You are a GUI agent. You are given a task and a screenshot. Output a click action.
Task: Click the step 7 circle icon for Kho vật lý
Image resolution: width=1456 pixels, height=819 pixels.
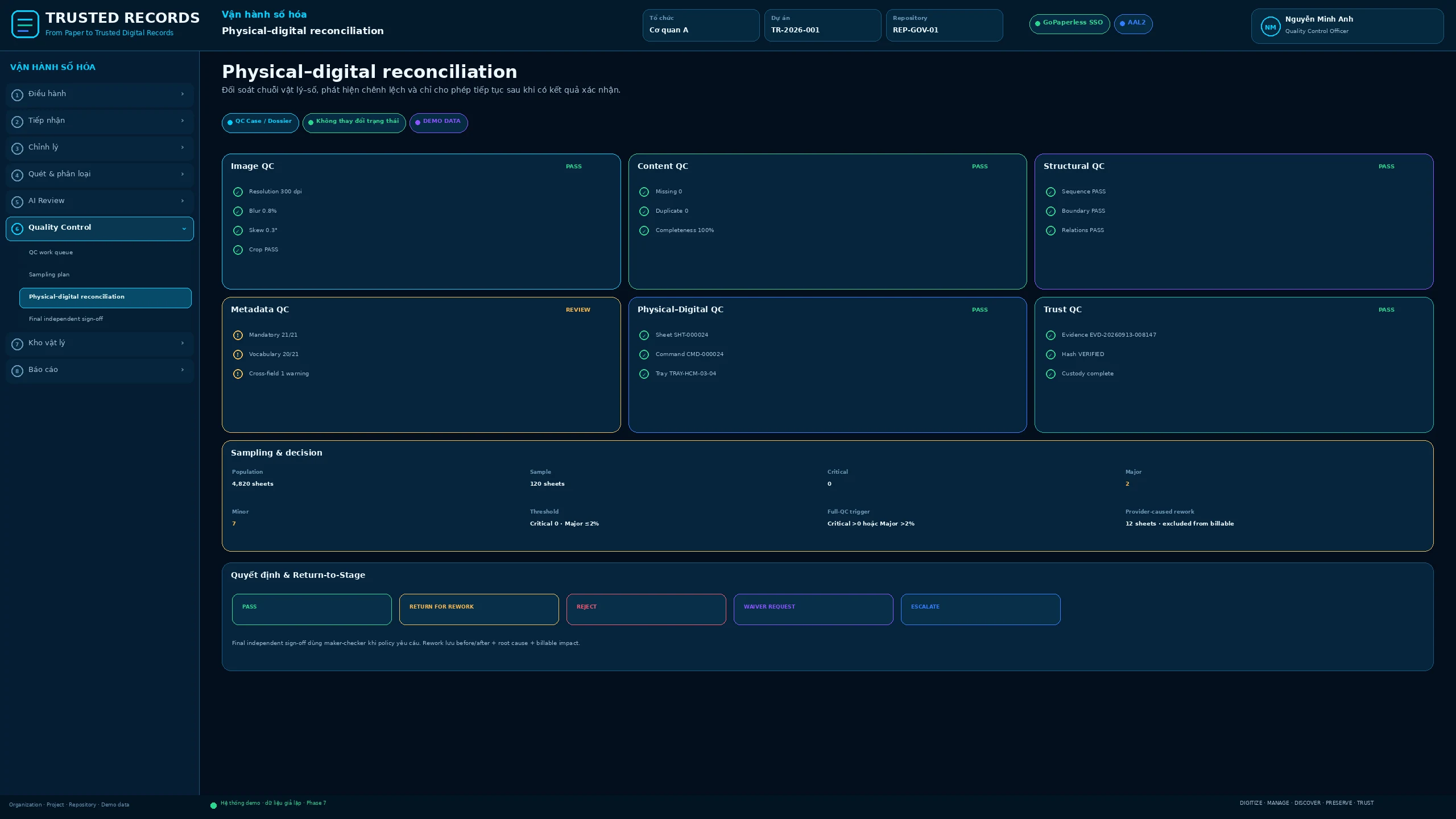pos(17,344)
